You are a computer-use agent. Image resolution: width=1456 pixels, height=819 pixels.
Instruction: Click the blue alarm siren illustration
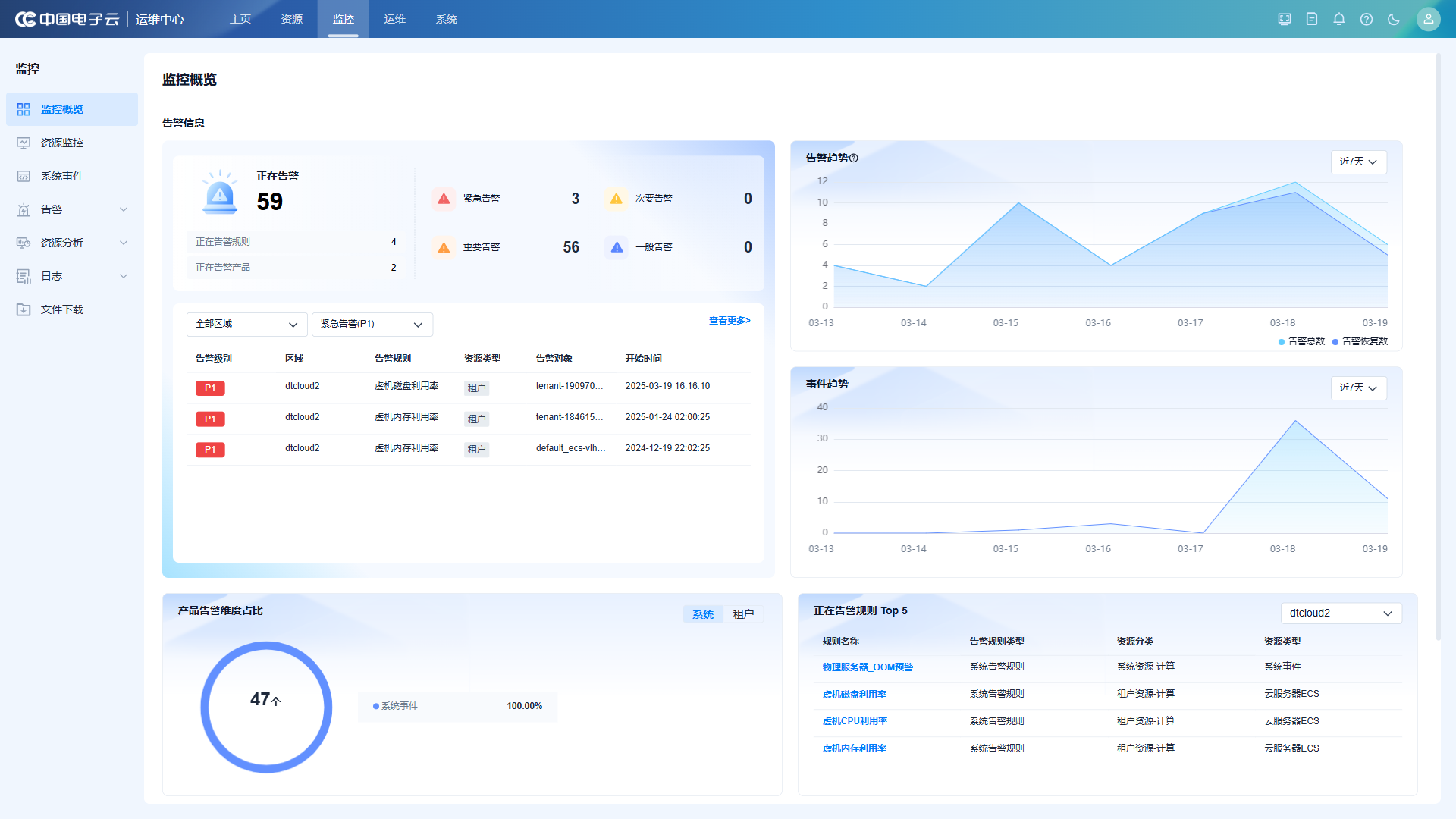click(220, 192)
